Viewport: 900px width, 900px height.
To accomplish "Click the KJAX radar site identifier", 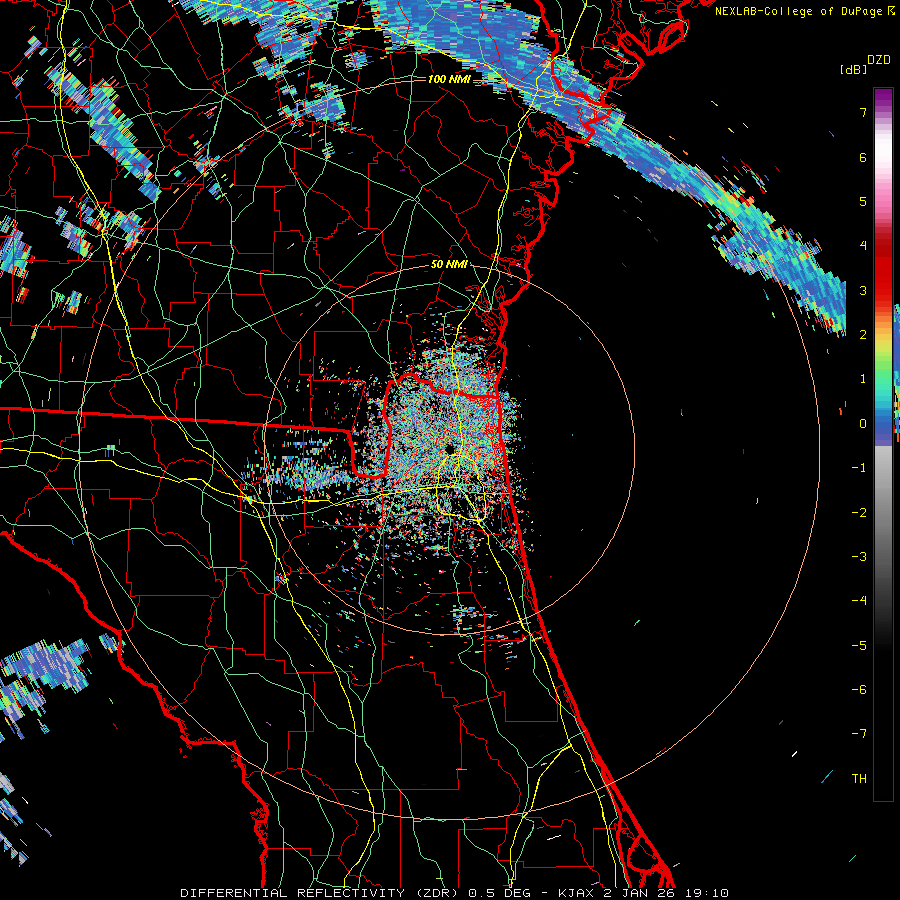I will [x=574, y=893].
